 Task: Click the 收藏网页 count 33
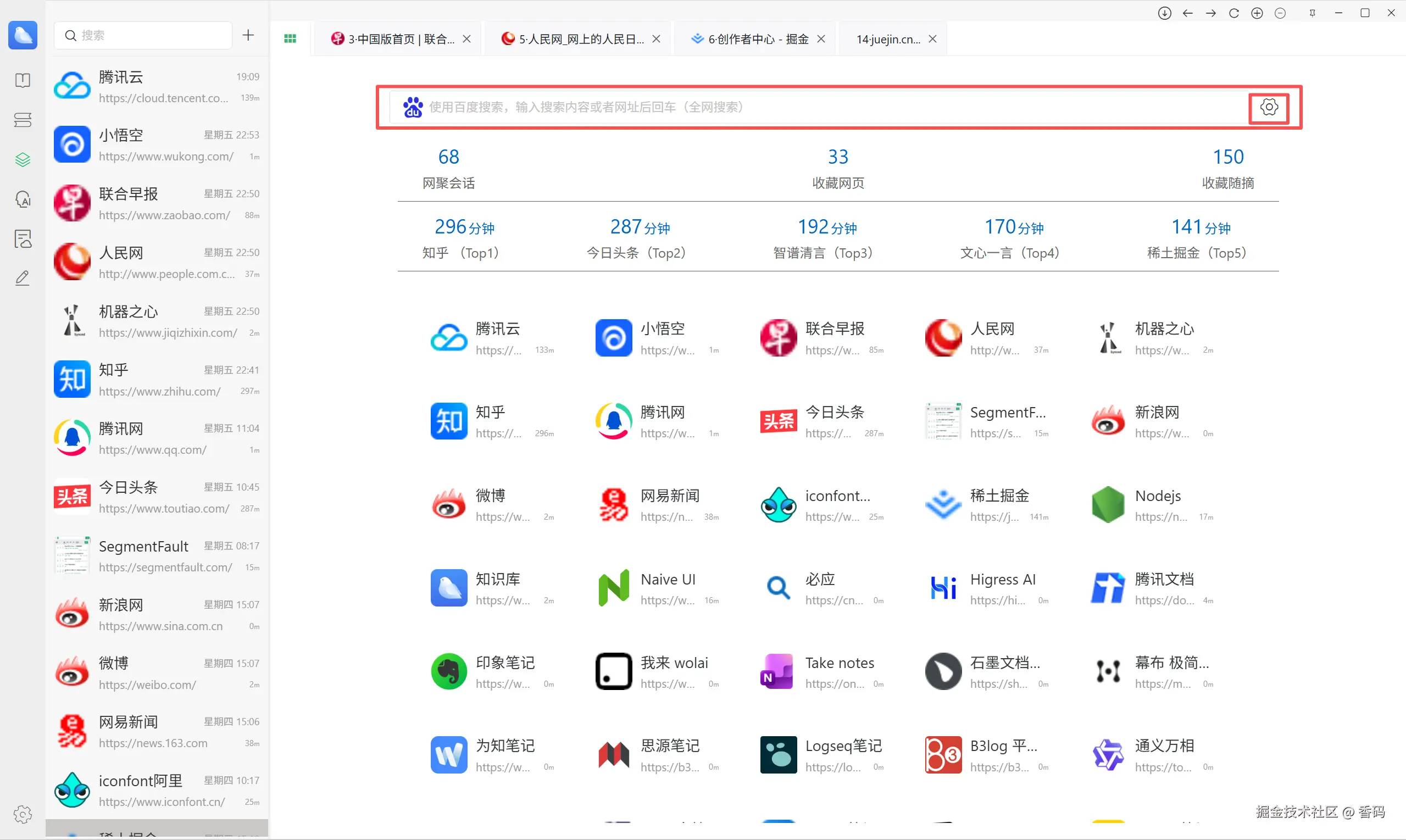point(838,157)
